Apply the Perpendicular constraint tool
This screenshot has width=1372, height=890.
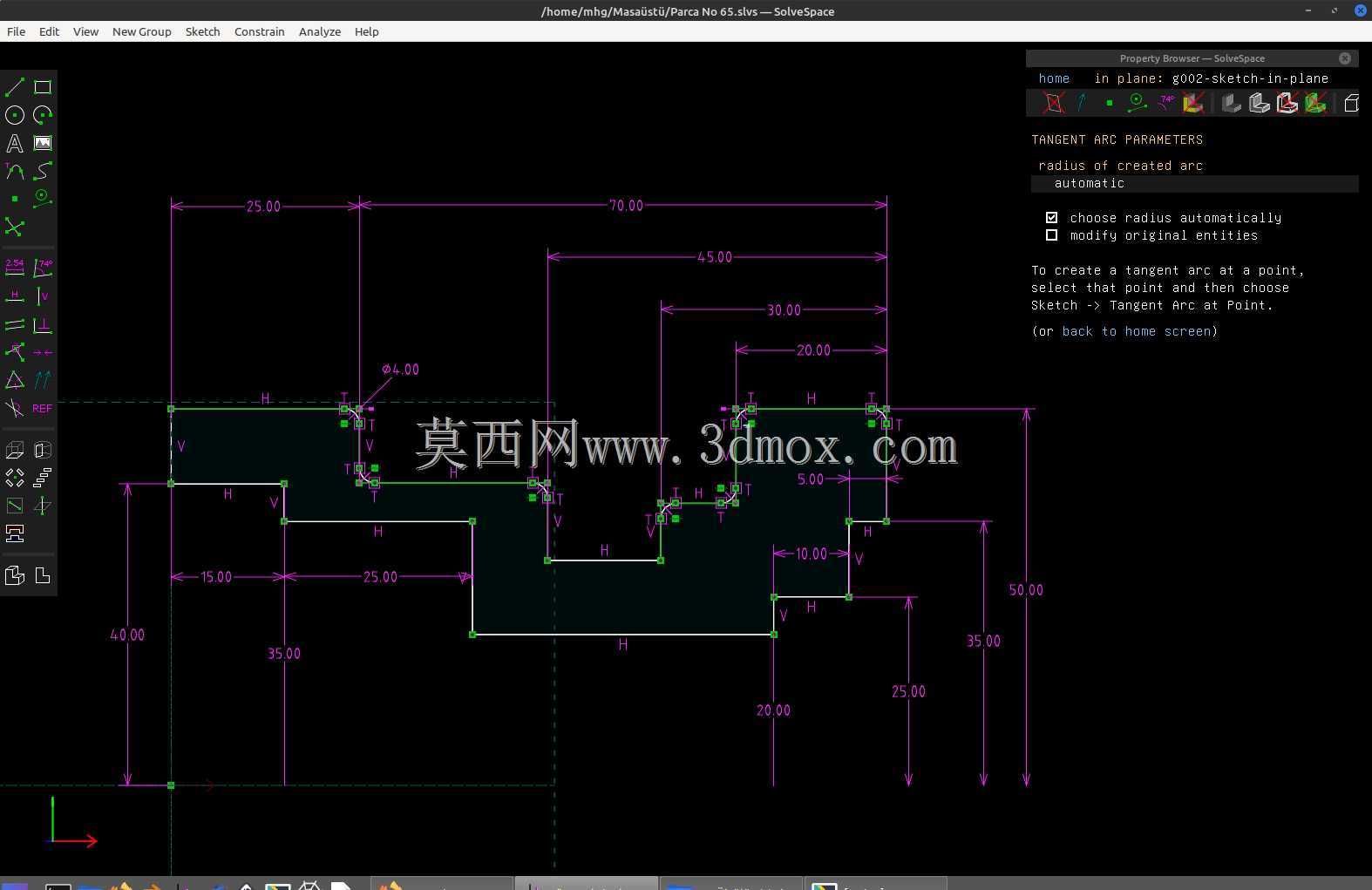click(42, 325)
